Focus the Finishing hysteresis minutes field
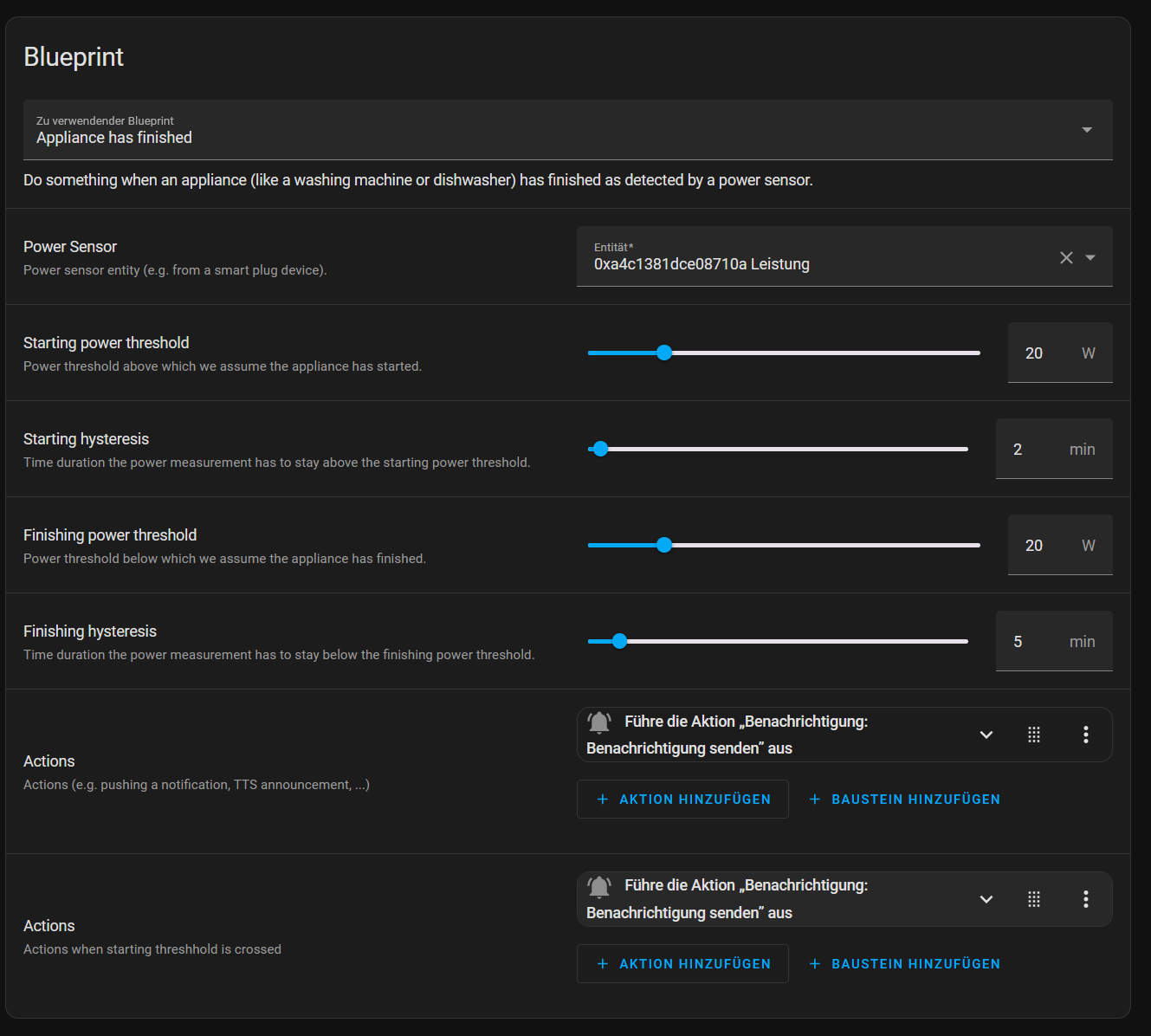The height and width of the screenshot is (1036, 1151). (x=1054, y=641)
